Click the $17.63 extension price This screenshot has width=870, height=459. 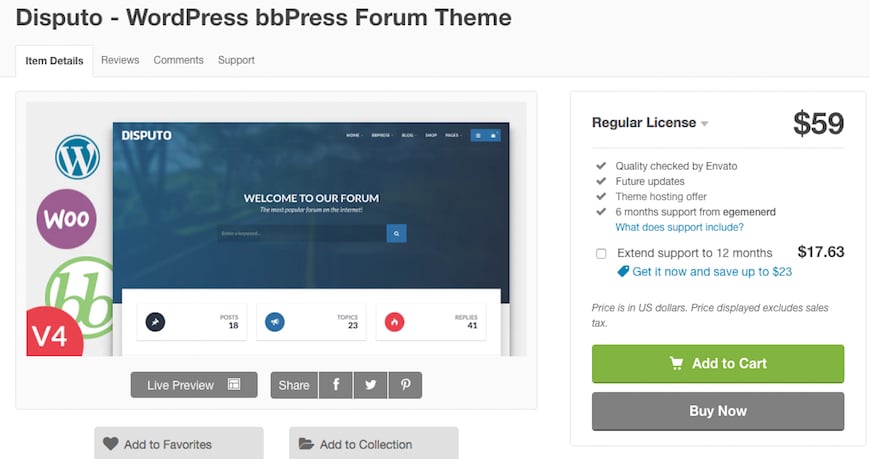coord(821,252)
